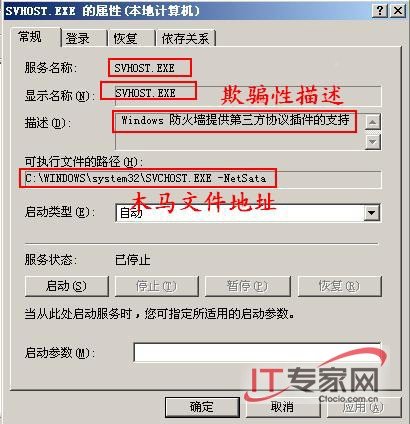Confirm with the 确定 button
This screenshot has height=424, width=410.
click(x=202, y=407)
